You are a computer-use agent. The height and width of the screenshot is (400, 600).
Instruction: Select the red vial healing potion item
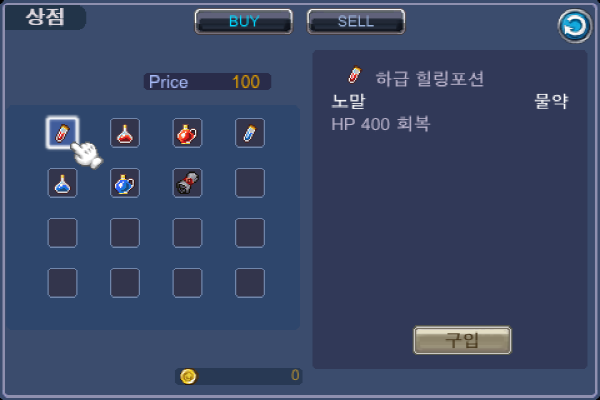pos(62,133)
